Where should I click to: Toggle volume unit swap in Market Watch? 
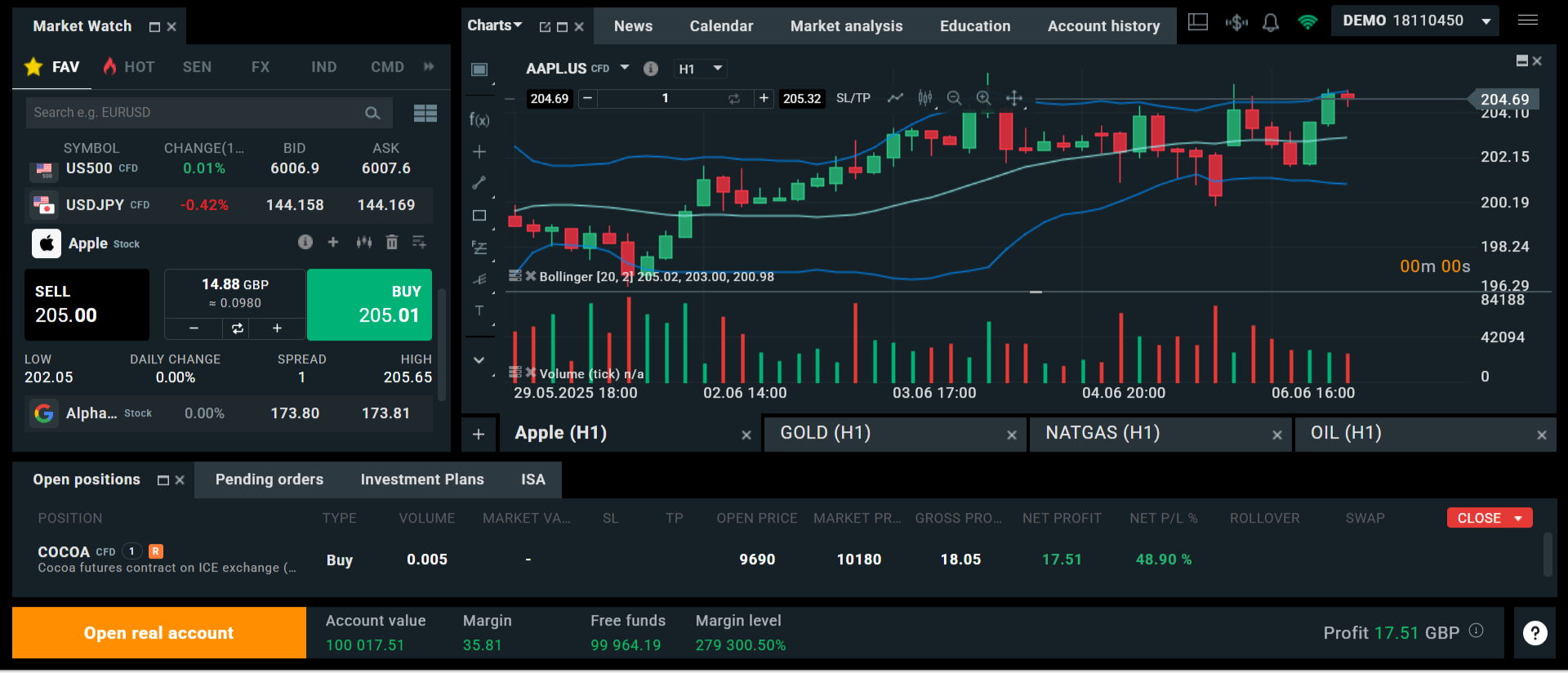click(x=237, y=328)
